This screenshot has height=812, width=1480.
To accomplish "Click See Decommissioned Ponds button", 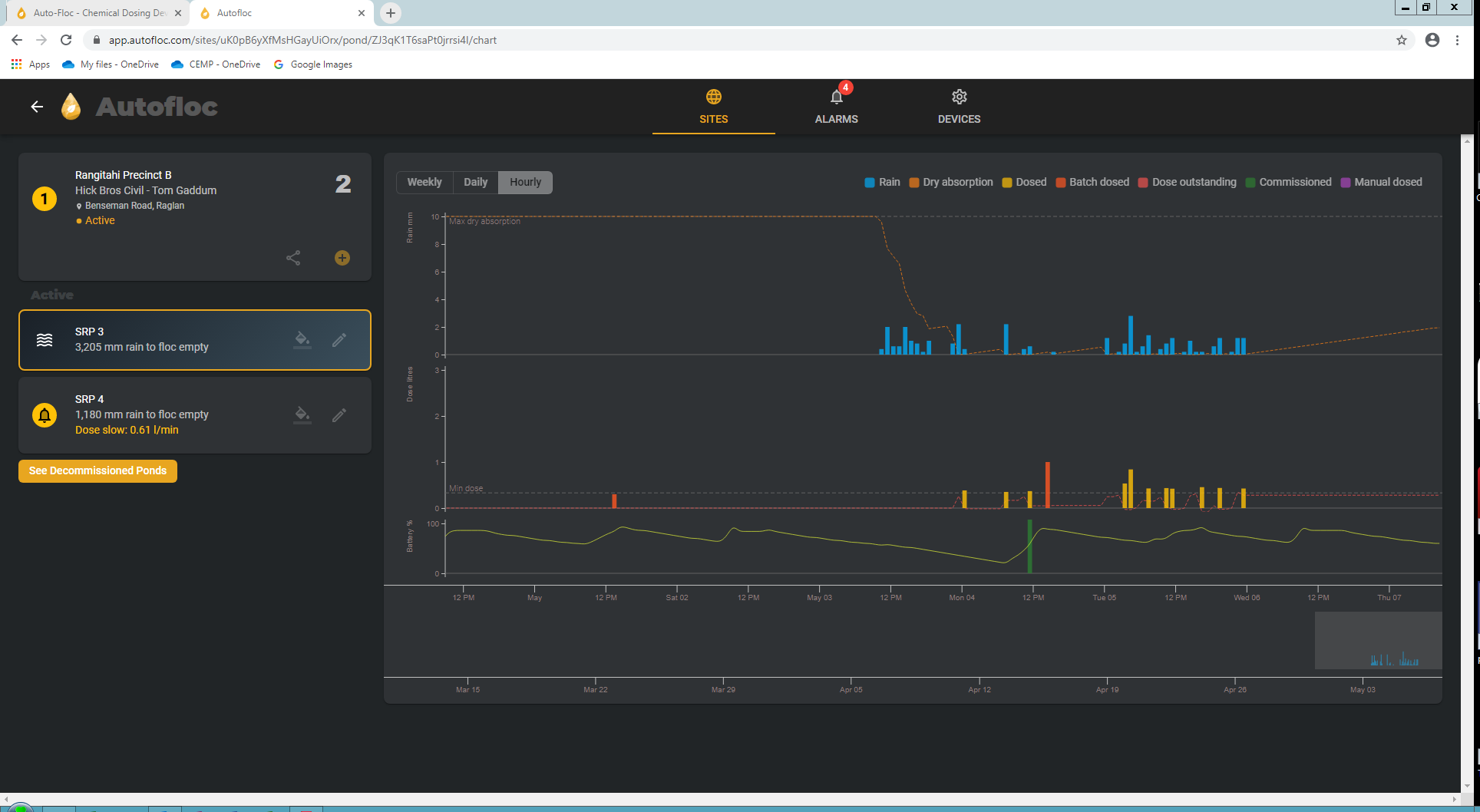I will pyautogui.click(x=97, y=471).
